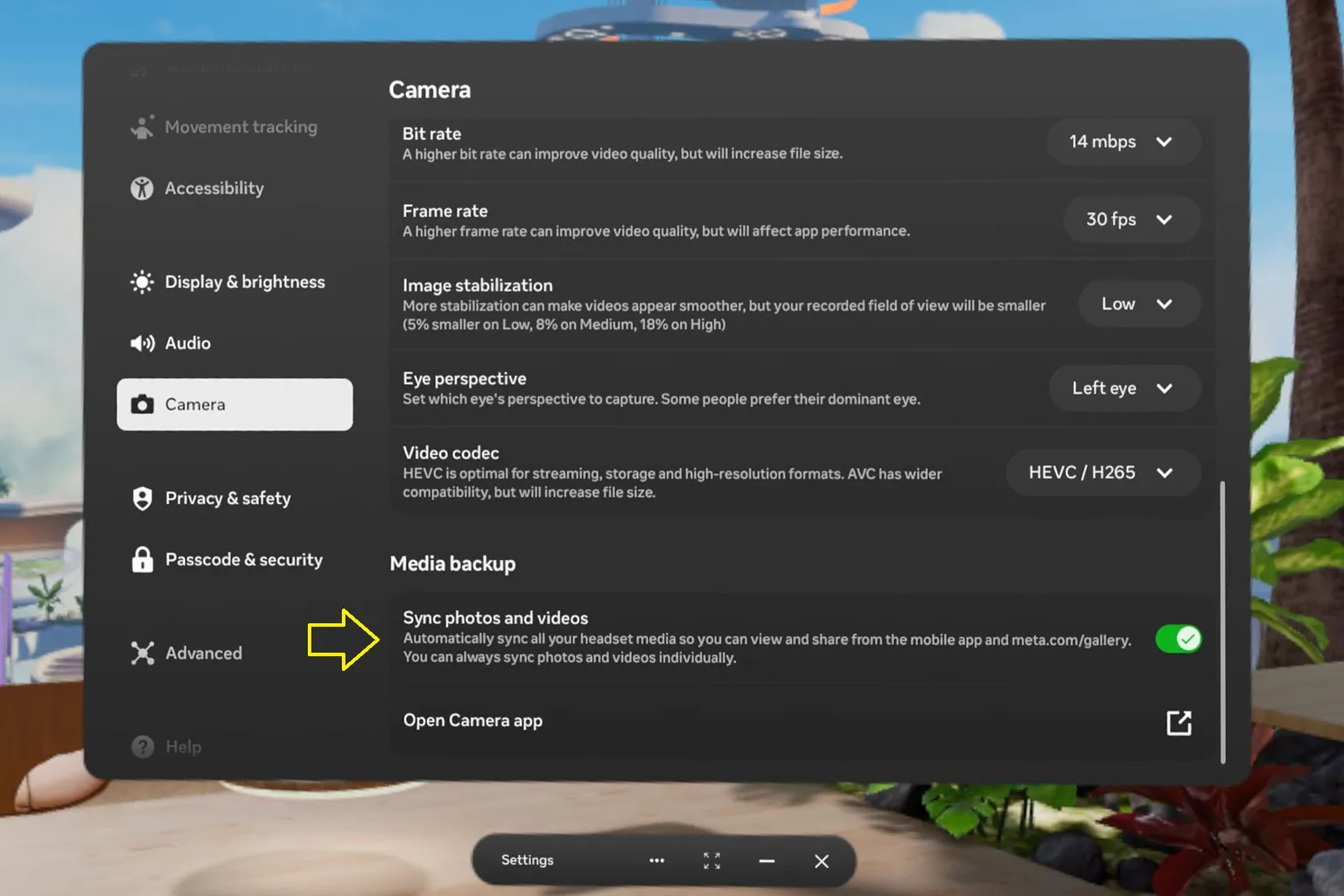Open Advanced settings
Screen dimensions: 1344x896
234,653
